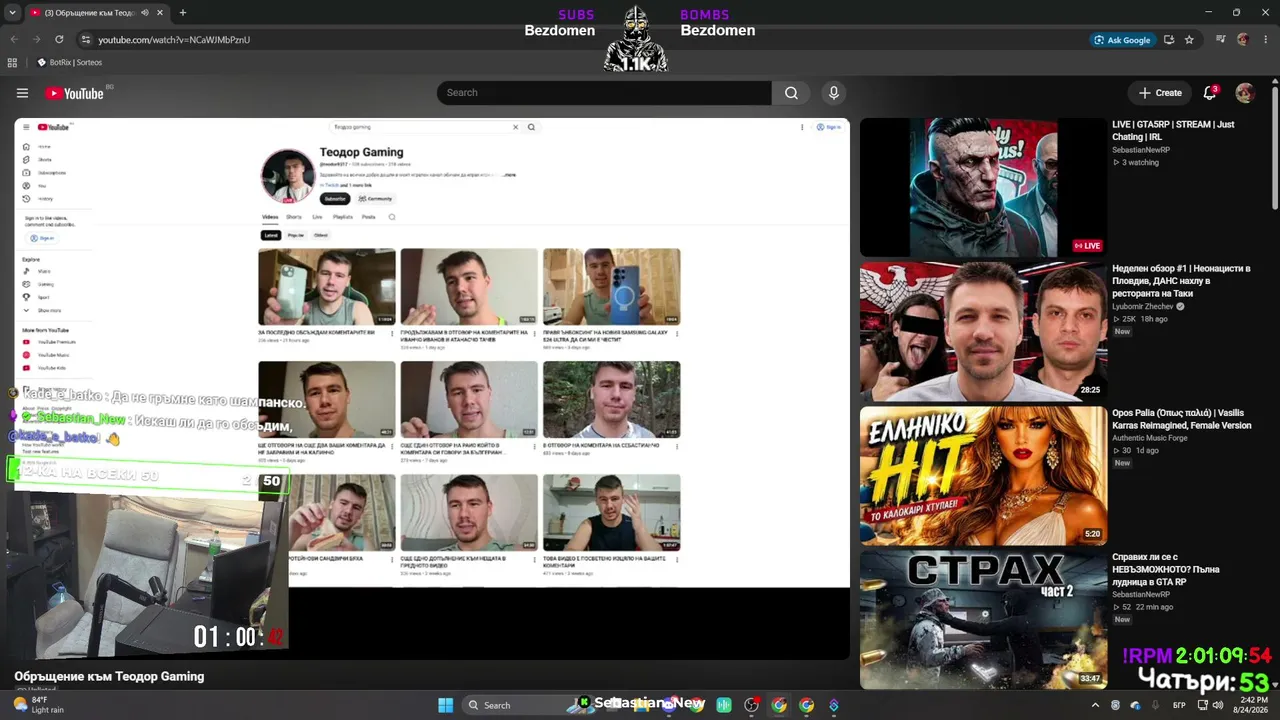The height and width of the screenshot is (720, 1280).
Task: Open the purple diamond app in taskbar
Action: 834,705
